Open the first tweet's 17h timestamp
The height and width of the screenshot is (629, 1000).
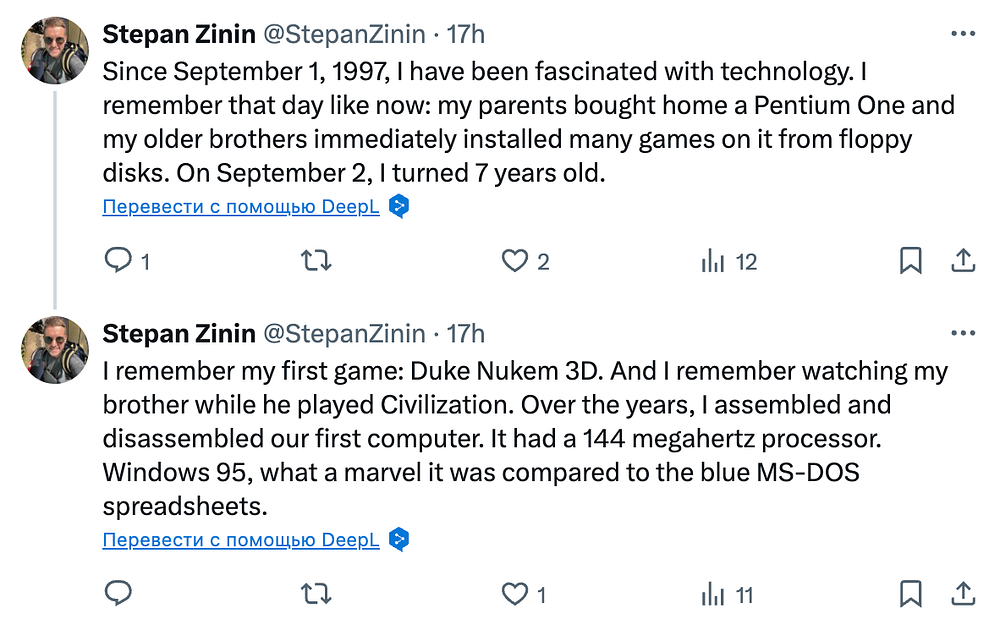coord(465,34)
